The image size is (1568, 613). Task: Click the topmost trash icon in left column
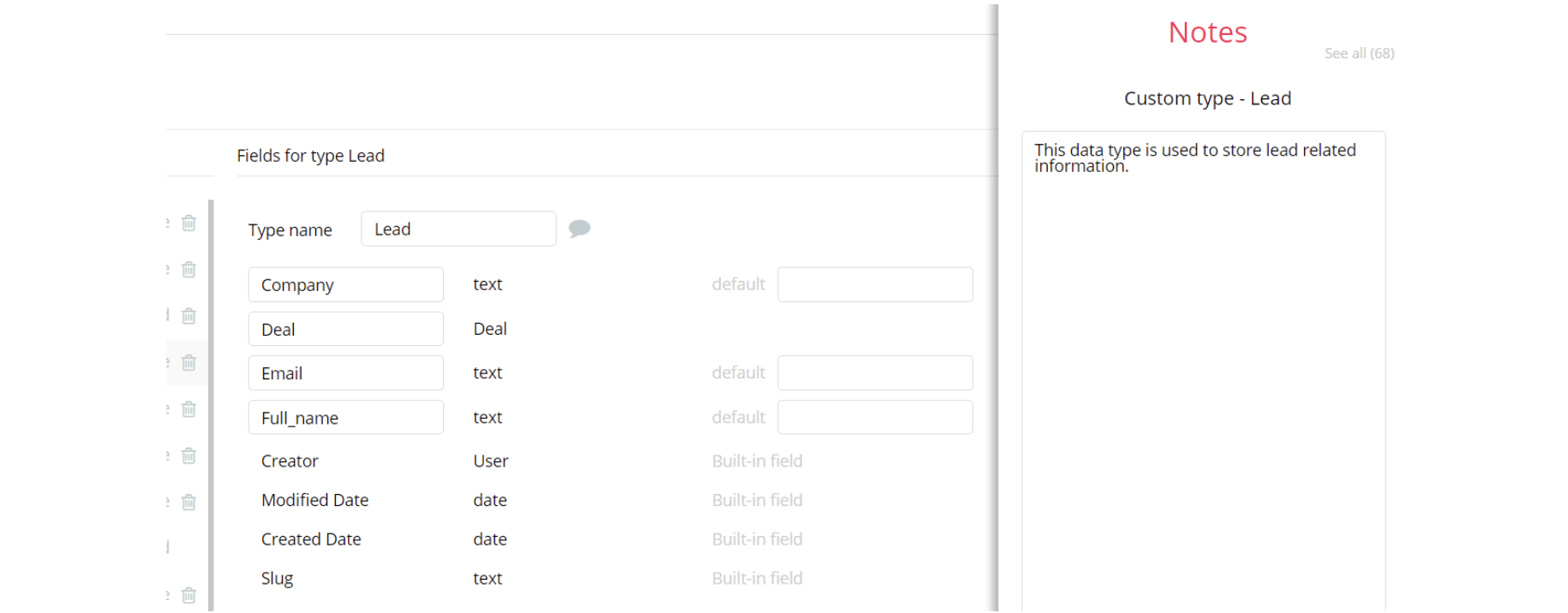[189, 223]
